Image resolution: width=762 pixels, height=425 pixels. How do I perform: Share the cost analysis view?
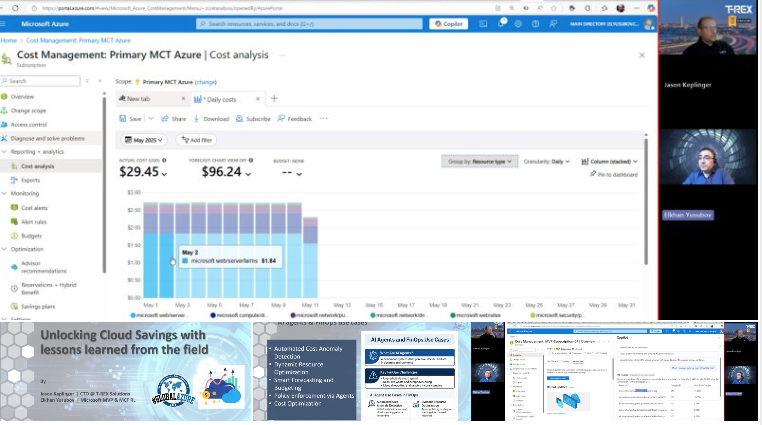point(173,119)
